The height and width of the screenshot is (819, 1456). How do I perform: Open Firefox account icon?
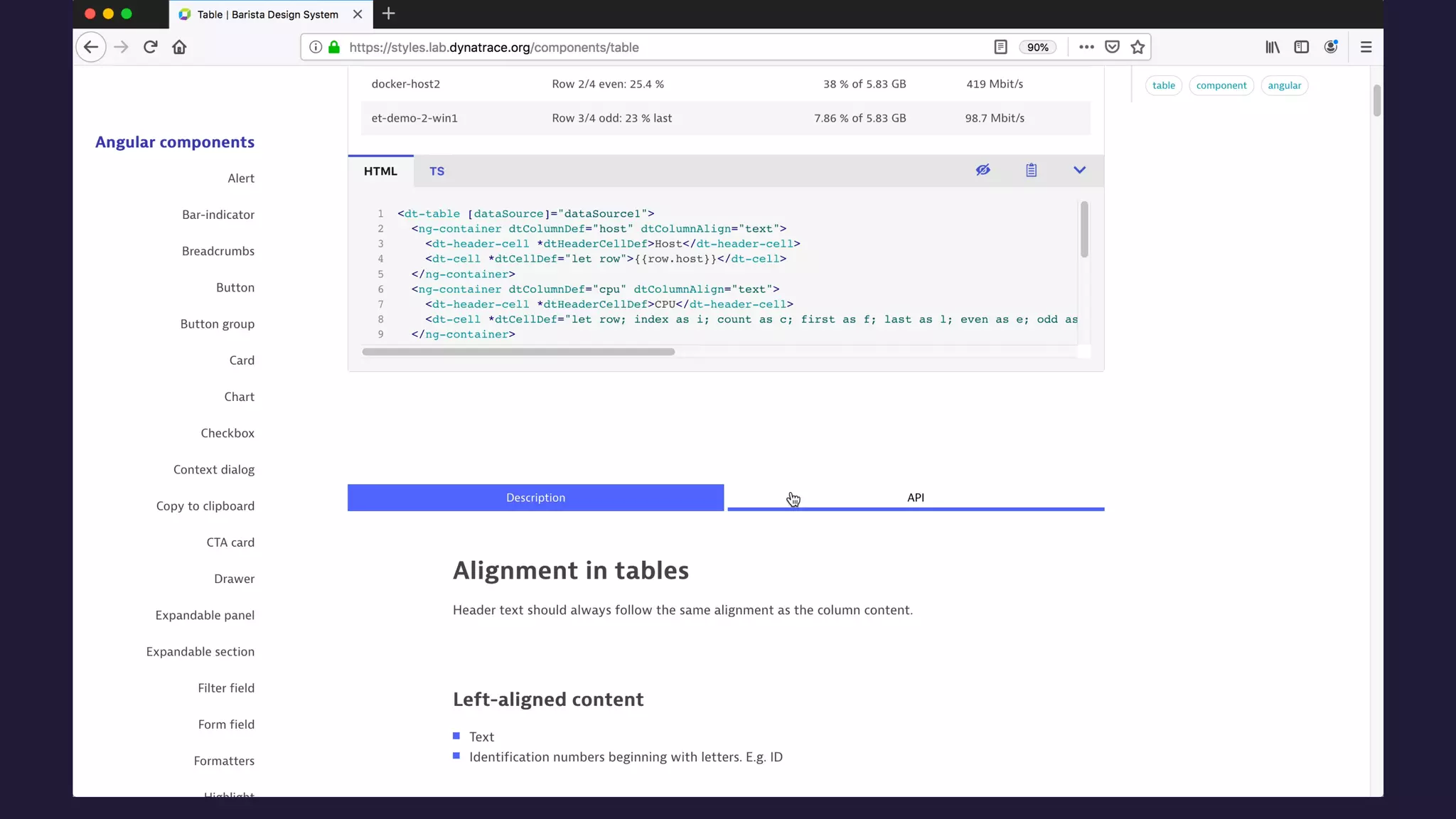(1331, 47)
